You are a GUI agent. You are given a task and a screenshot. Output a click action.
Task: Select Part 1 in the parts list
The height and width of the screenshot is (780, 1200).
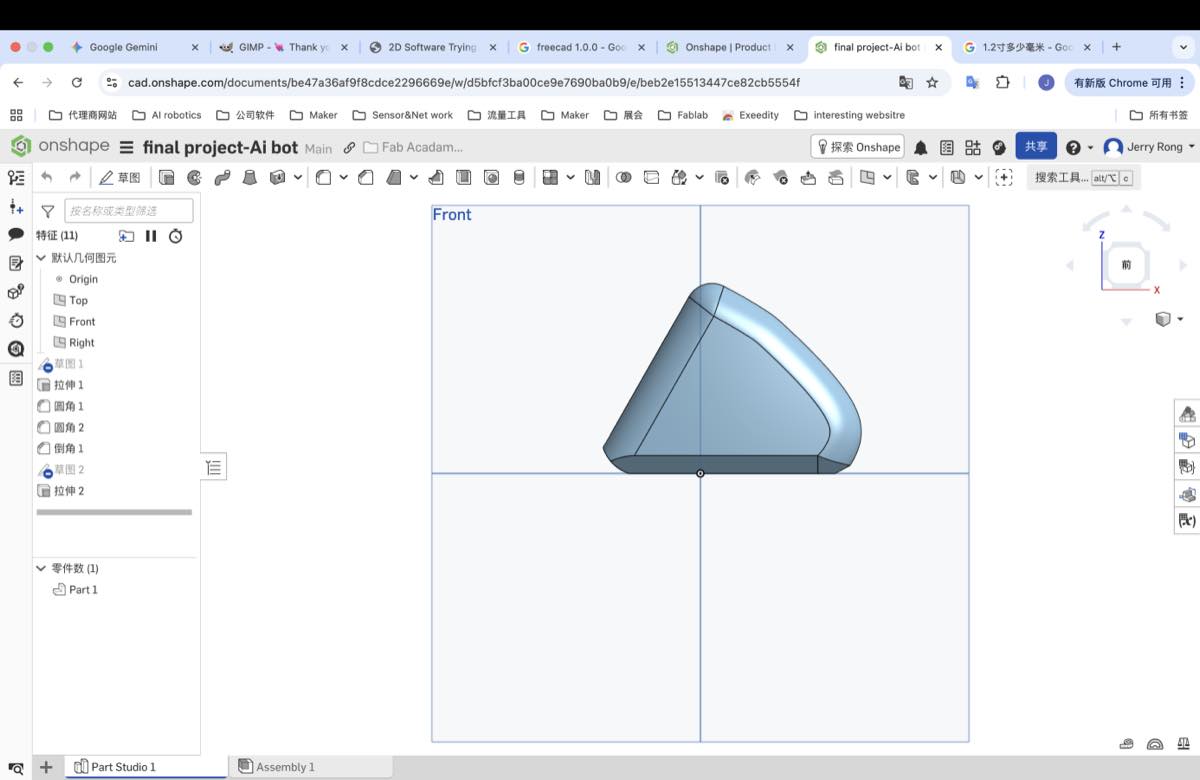(x=83, y=589)
